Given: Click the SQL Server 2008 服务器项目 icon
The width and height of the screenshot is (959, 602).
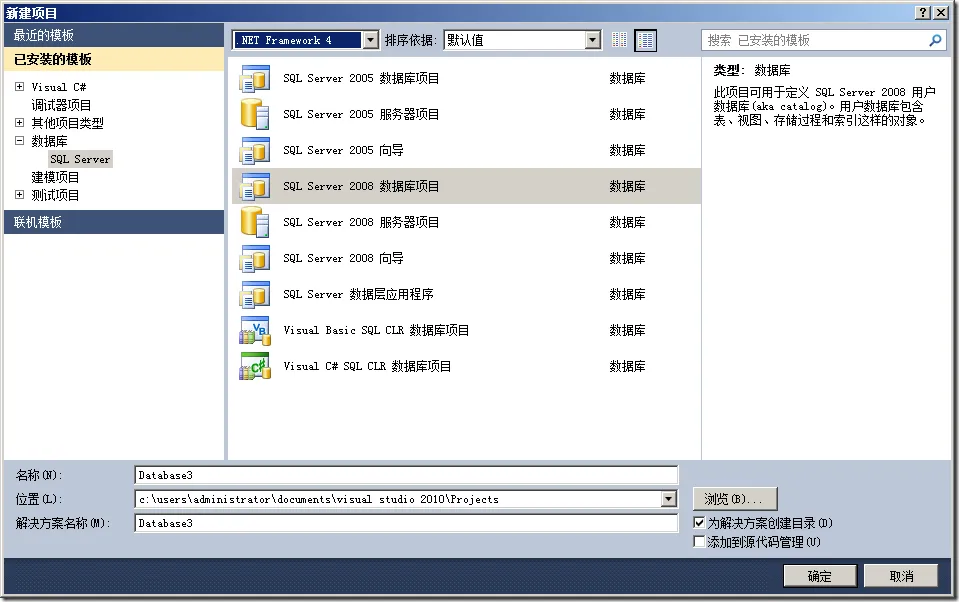Looking at the screenshot, I should click(255, 222).
